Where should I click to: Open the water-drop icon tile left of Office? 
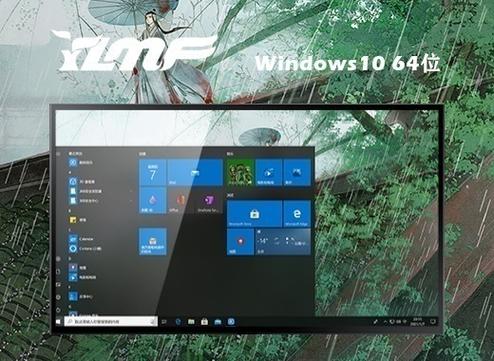[x=153, y=200]
